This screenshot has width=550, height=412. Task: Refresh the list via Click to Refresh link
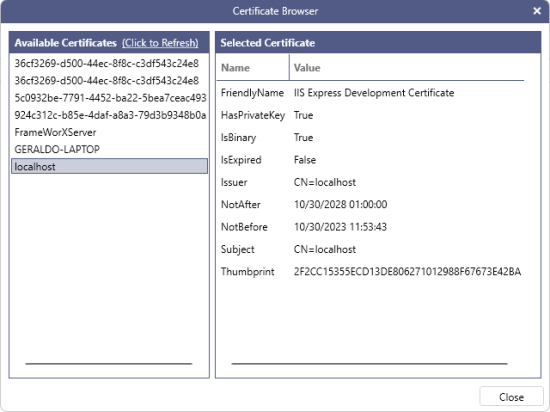[x=160, y=43]
